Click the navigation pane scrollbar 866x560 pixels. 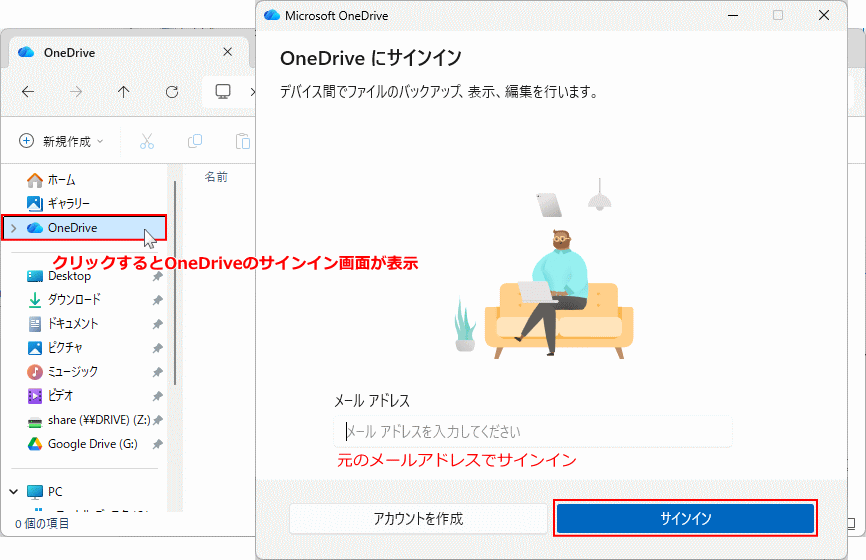tap(175, 283)
